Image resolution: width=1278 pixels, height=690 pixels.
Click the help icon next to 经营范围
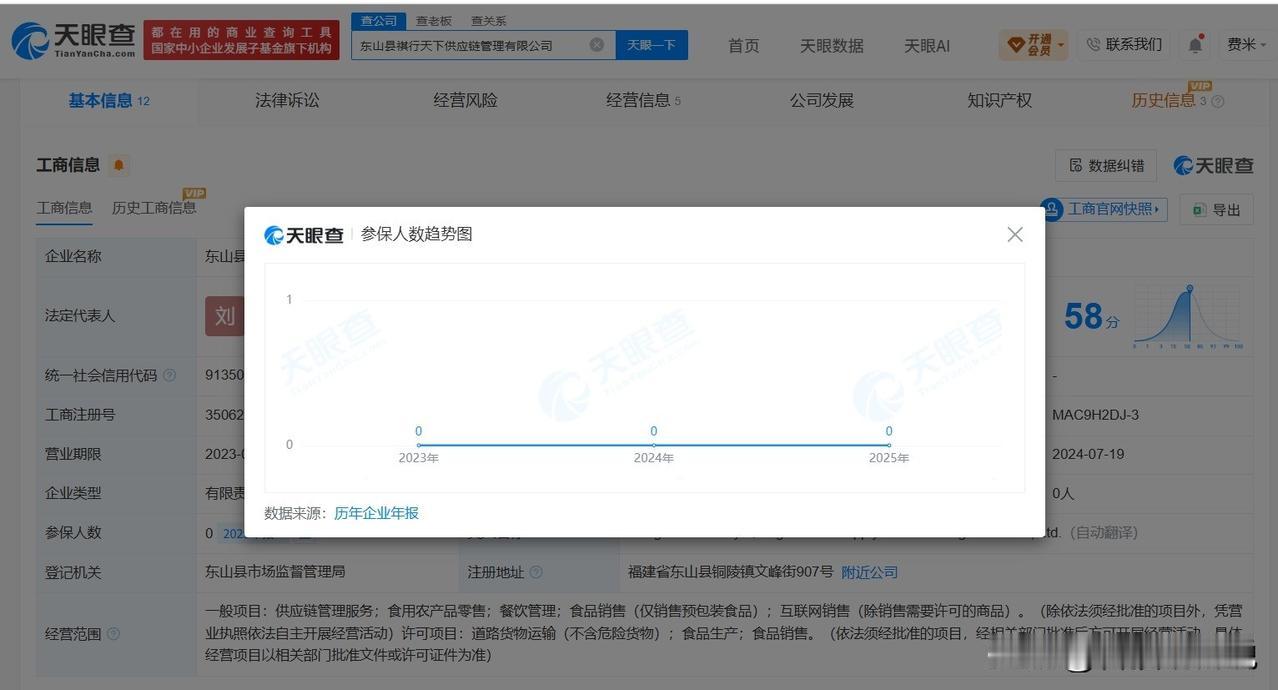click(x=113, y=634)
